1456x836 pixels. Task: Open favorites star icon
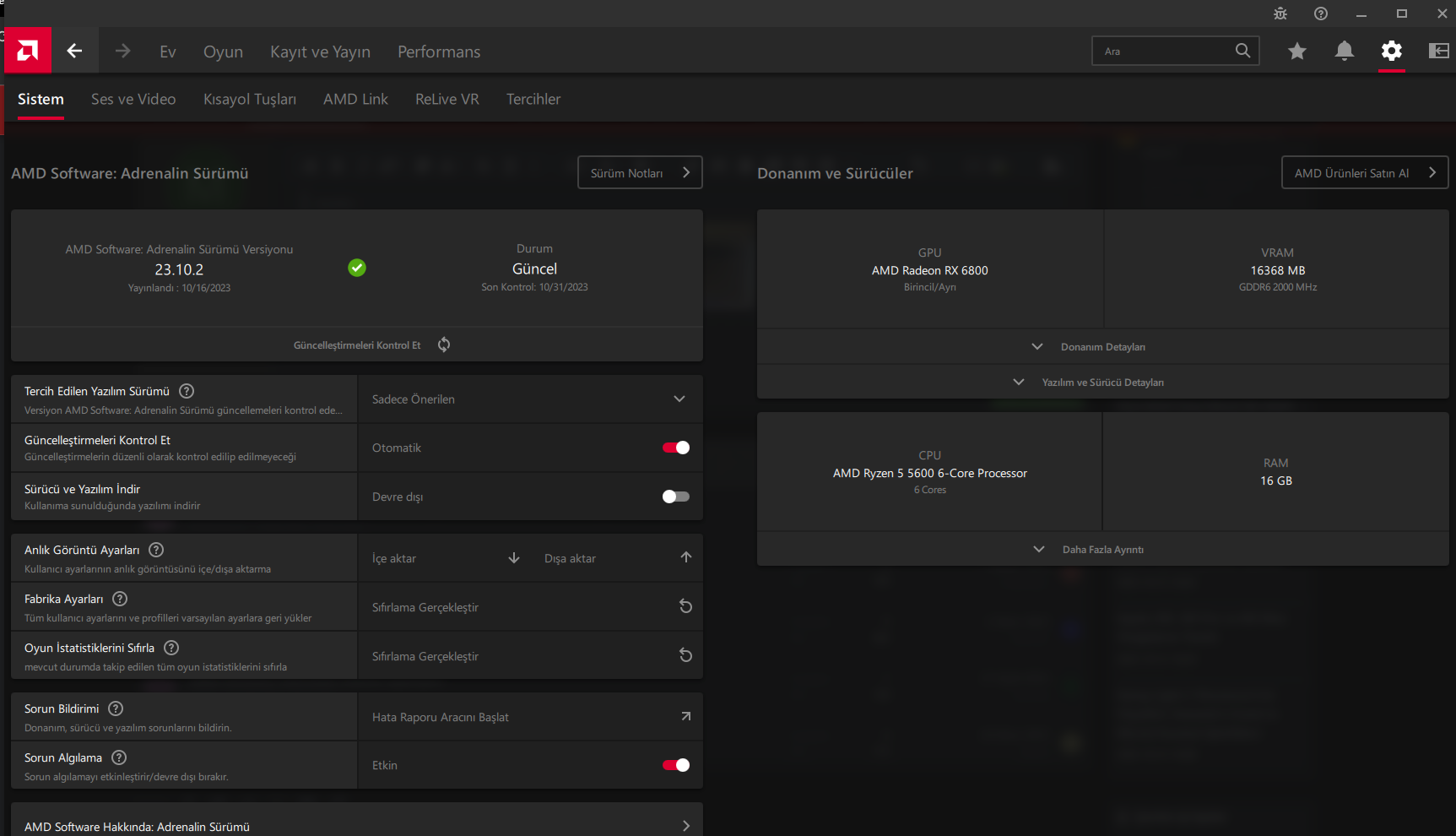pyautogui.click(x=1297, y=51)
